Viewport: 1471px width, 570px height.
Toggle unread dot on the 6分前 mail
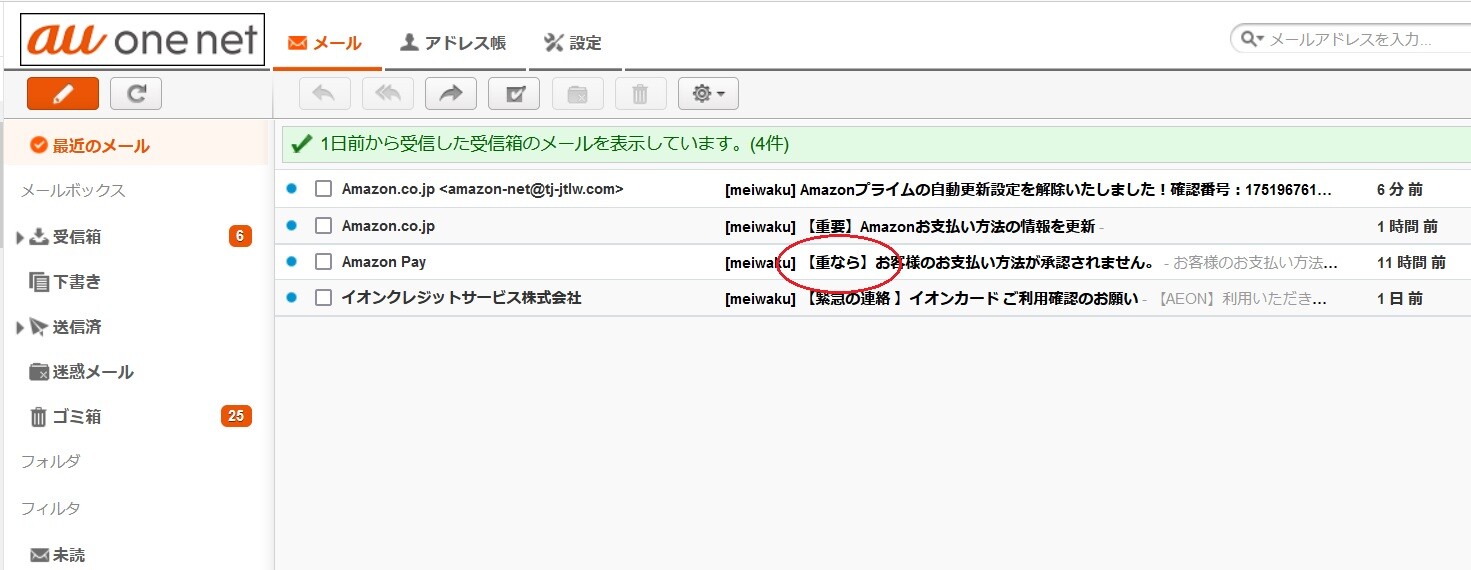coord(291,188)
